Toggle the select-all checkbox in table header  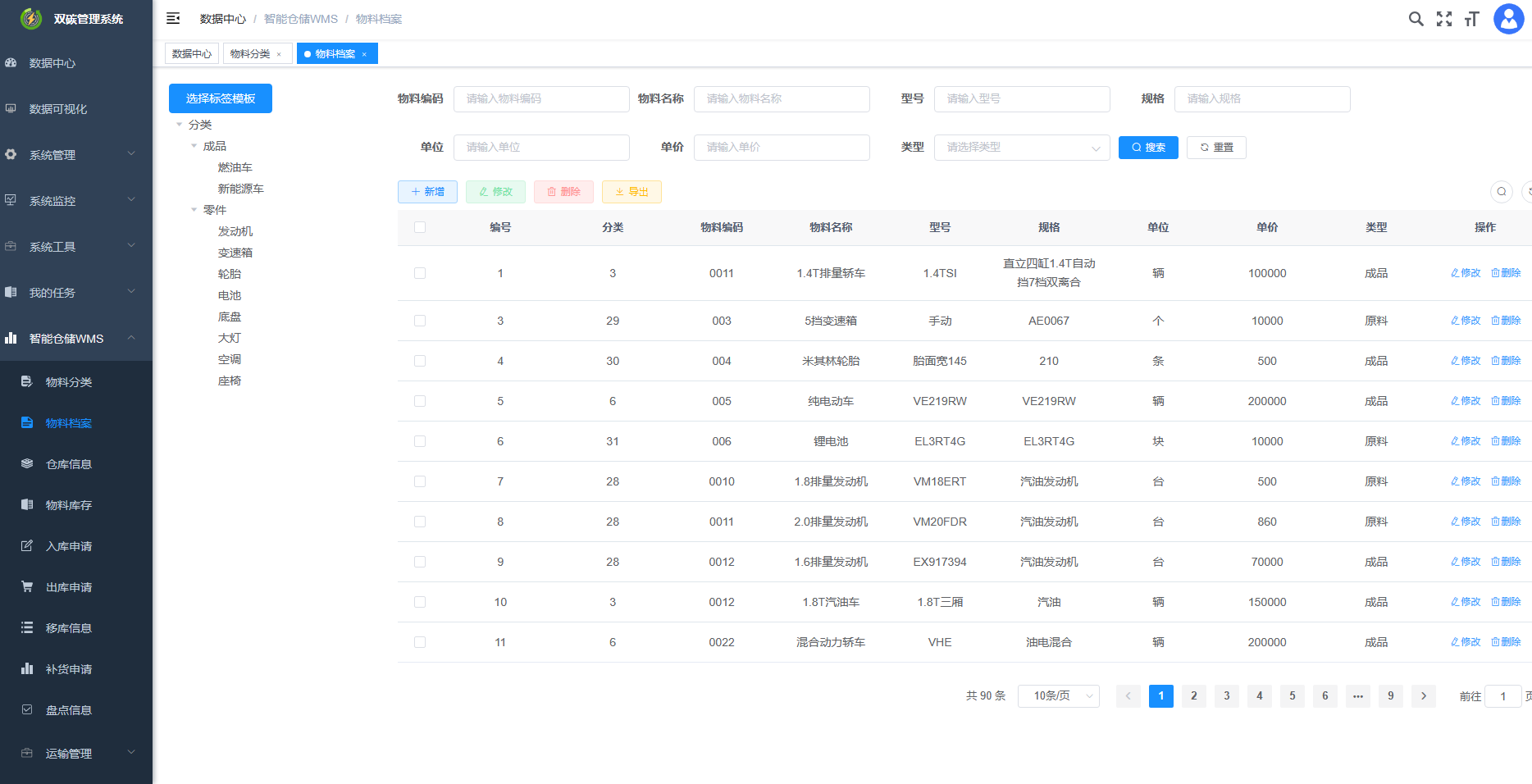(x=420, y=227)
